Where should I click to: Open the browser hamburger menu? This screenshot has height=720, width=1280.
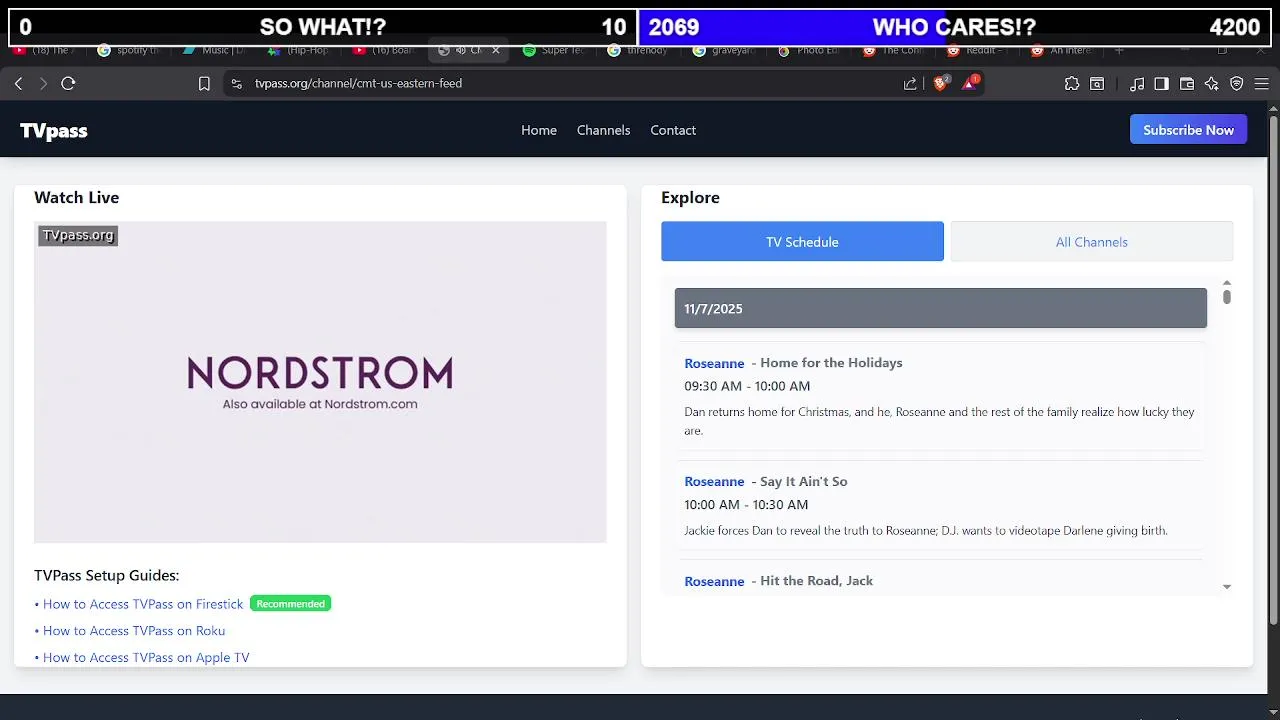(x=1262, y=84)
